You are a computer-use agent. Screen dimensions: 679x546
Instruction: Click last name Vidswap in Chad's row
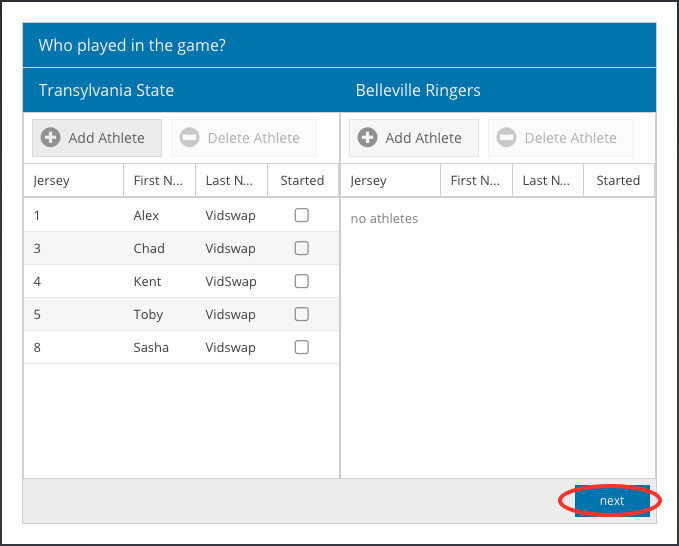(230, 249)
